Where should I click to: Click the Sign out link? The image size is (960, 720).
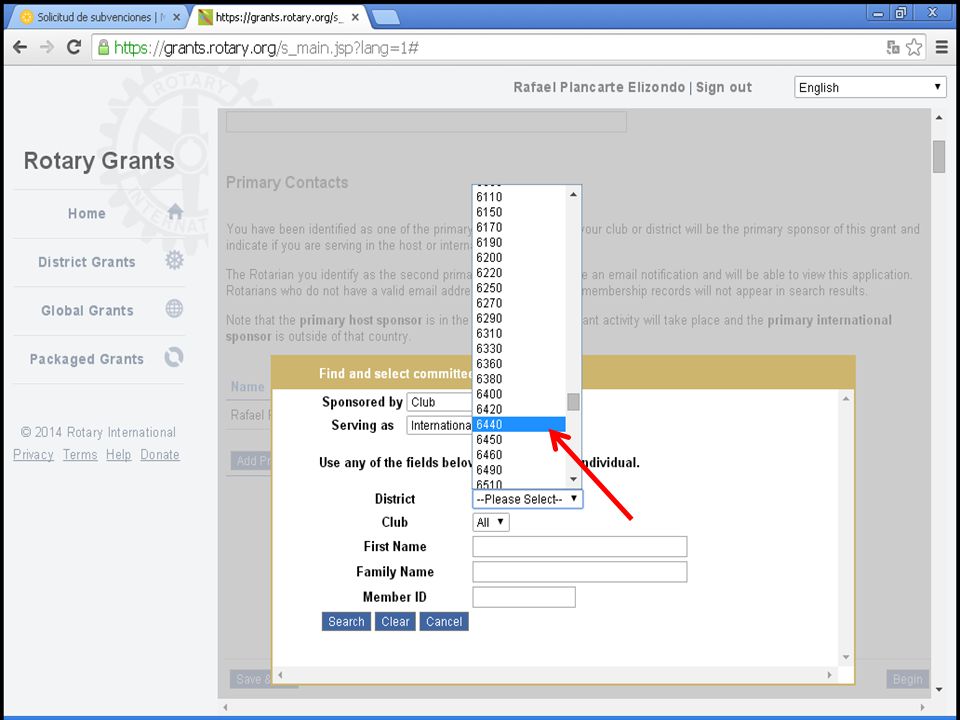pos(724,87)
